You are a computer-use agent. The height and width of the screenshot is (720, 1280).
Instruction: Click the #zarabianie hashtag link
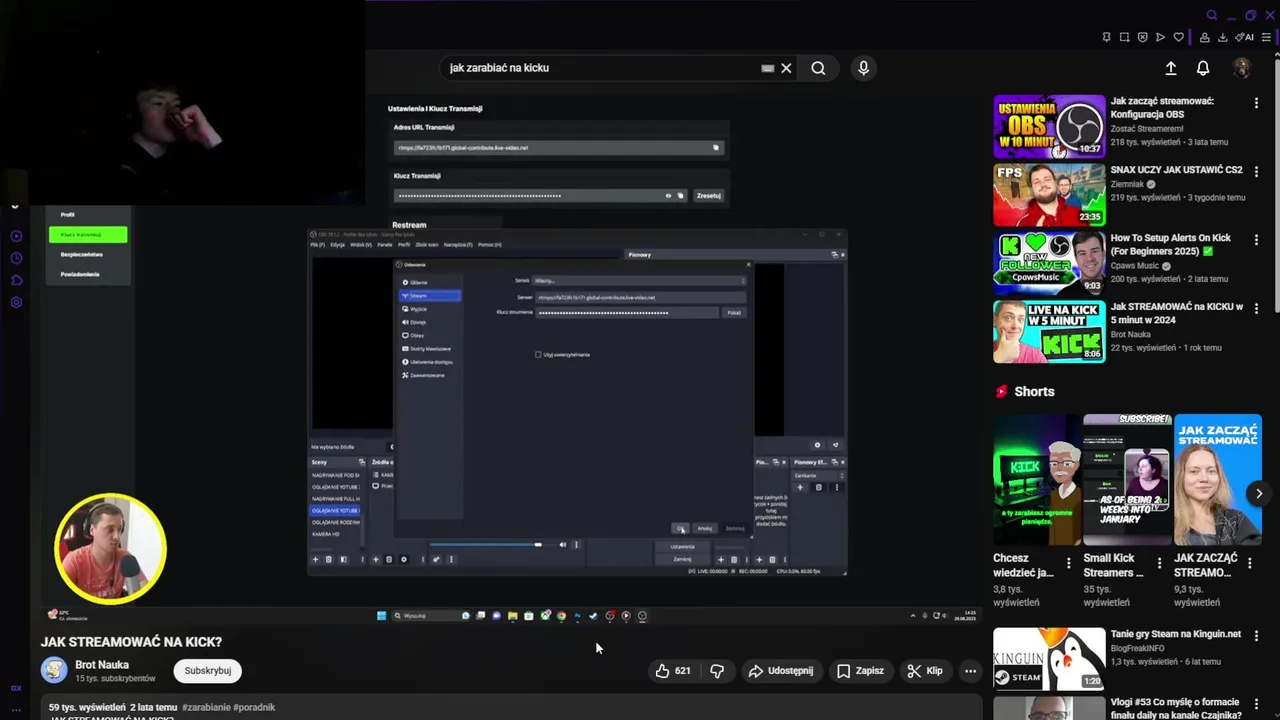(x=207, y=707)
